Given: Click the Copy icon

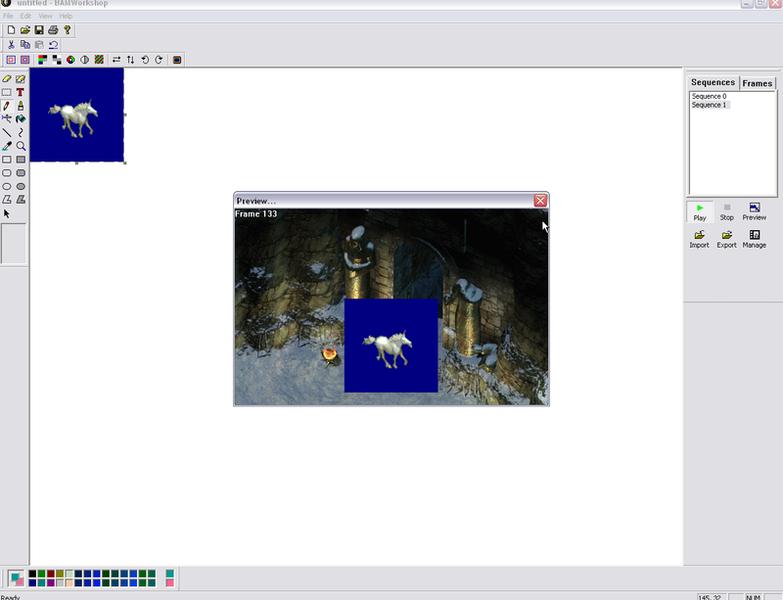Looking at the screenshot, I should point(25,45).
